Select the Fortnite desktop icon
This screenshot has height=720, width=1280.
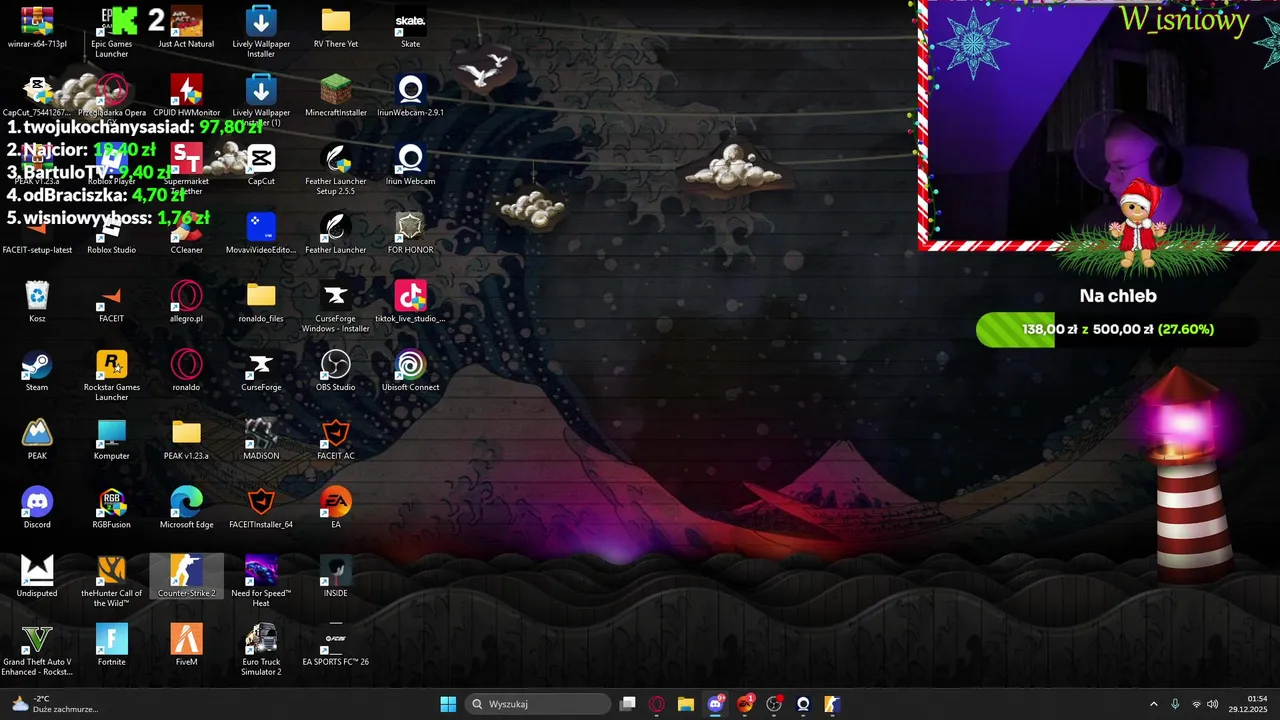click(x=112, y=645)
